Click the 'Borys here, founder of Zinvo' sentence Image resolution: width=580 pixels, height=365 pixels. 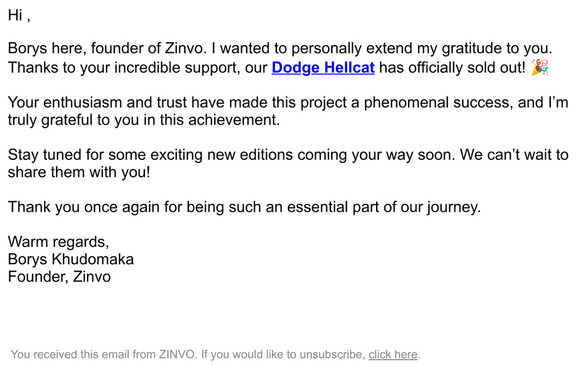pyautogui.click(x=106, y=48)
